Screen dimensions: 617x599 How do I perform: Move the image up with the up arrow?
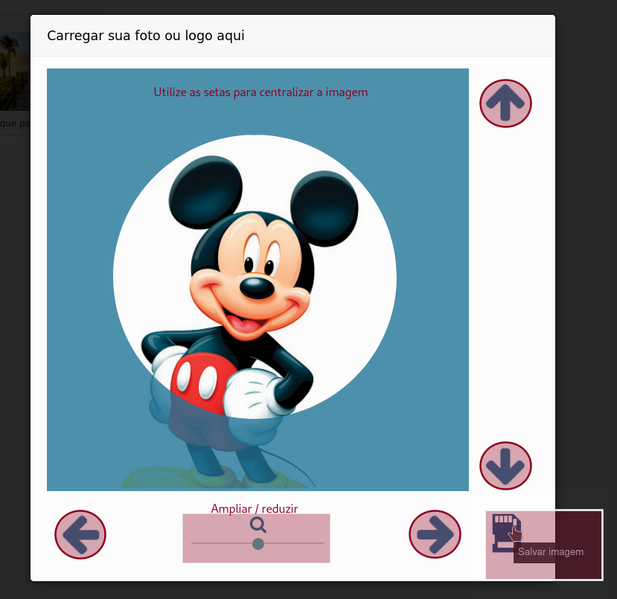[x=505, y=104]
